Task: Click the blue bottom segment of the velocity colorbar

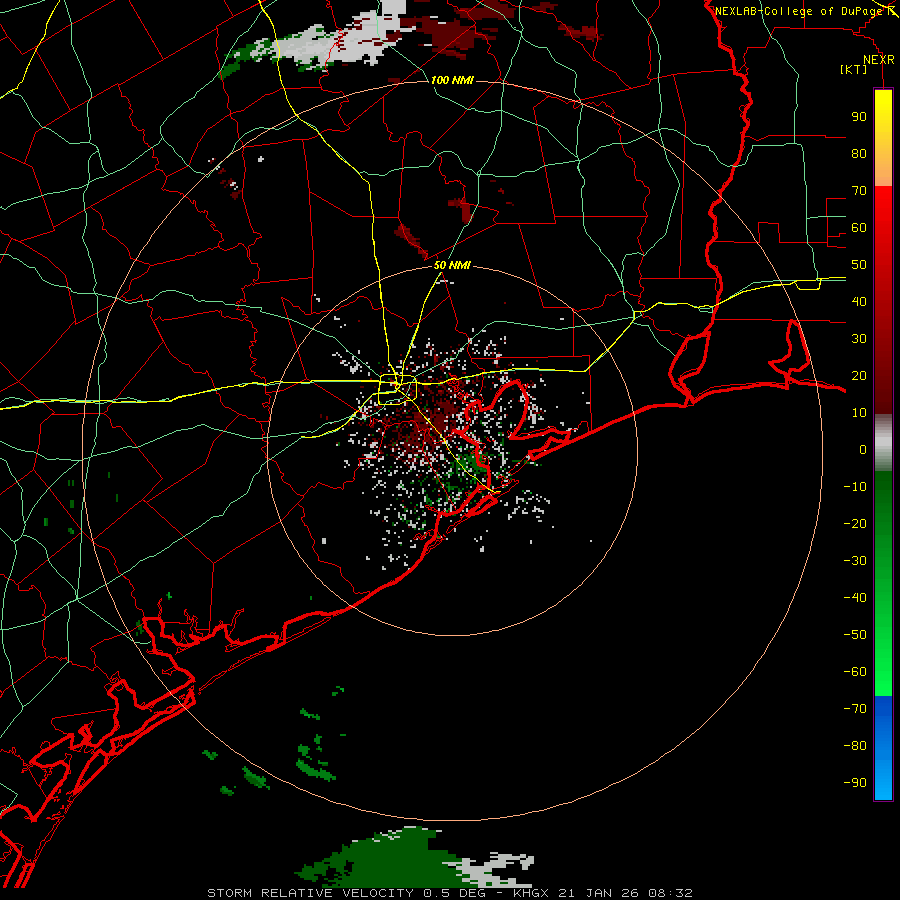Action: (883, 748)
